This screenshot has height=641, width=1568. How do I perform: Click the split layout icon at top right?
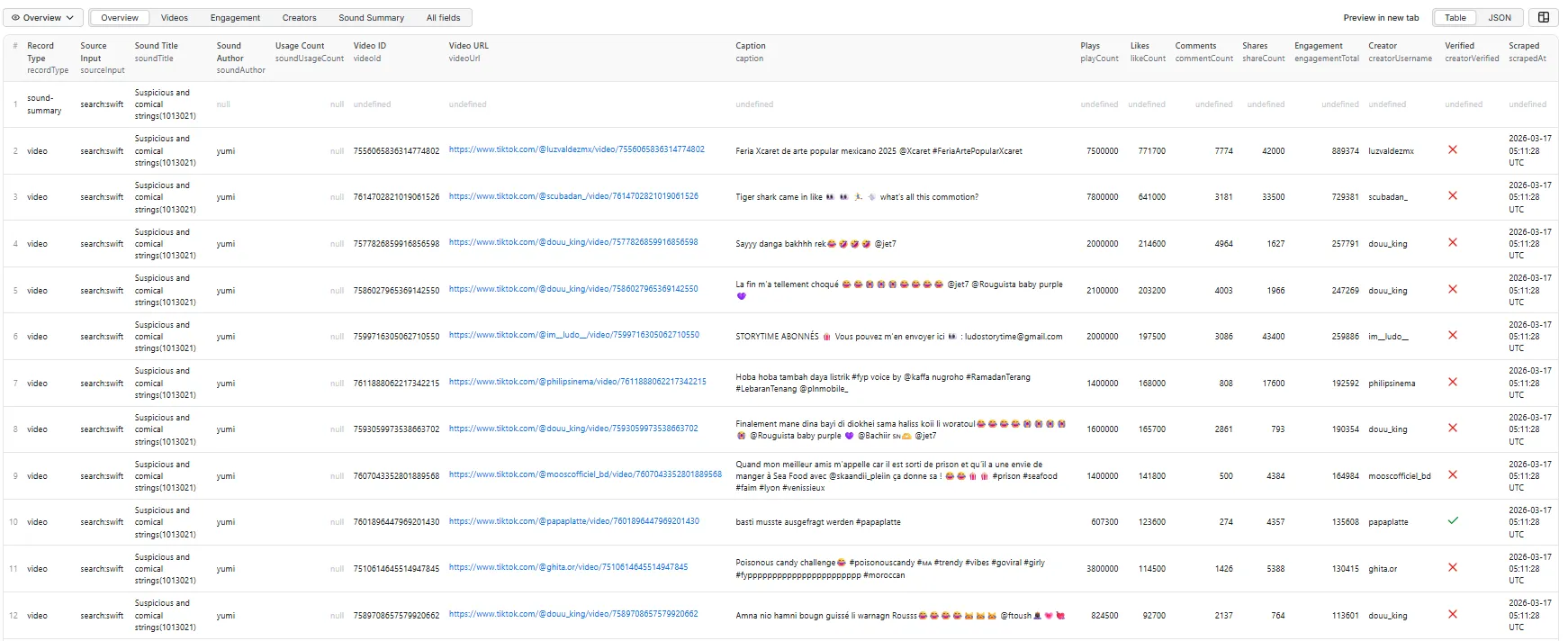[x=1544, y=18]
